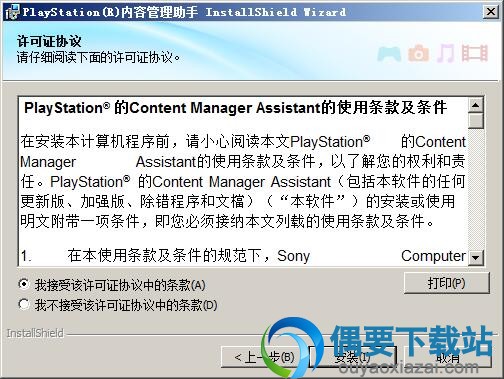Click the Install 安装(I) button
Screen dimensions: 504x379
point(353,357)
